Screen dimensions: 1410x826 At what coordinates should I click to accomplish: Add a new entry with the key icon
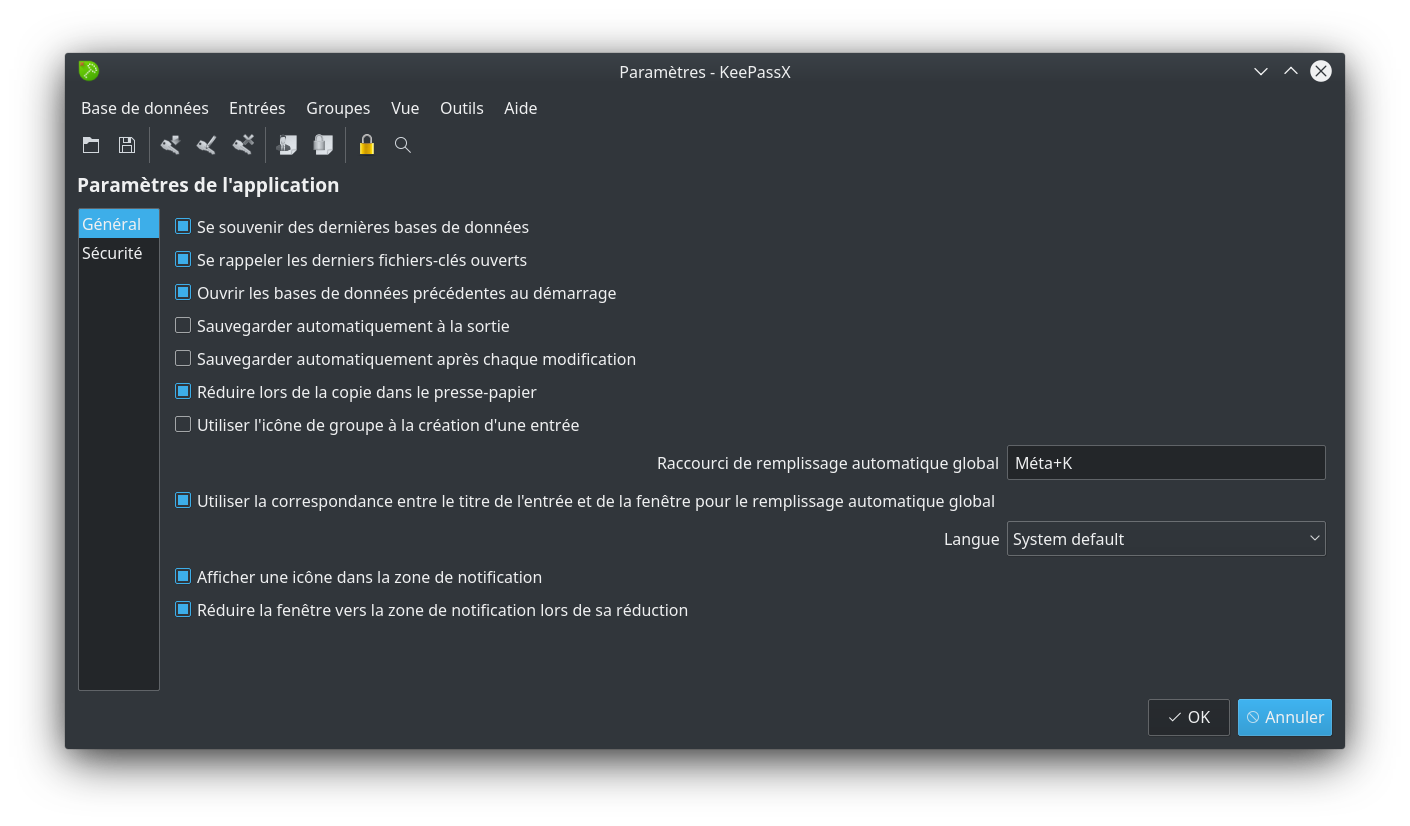170,145
